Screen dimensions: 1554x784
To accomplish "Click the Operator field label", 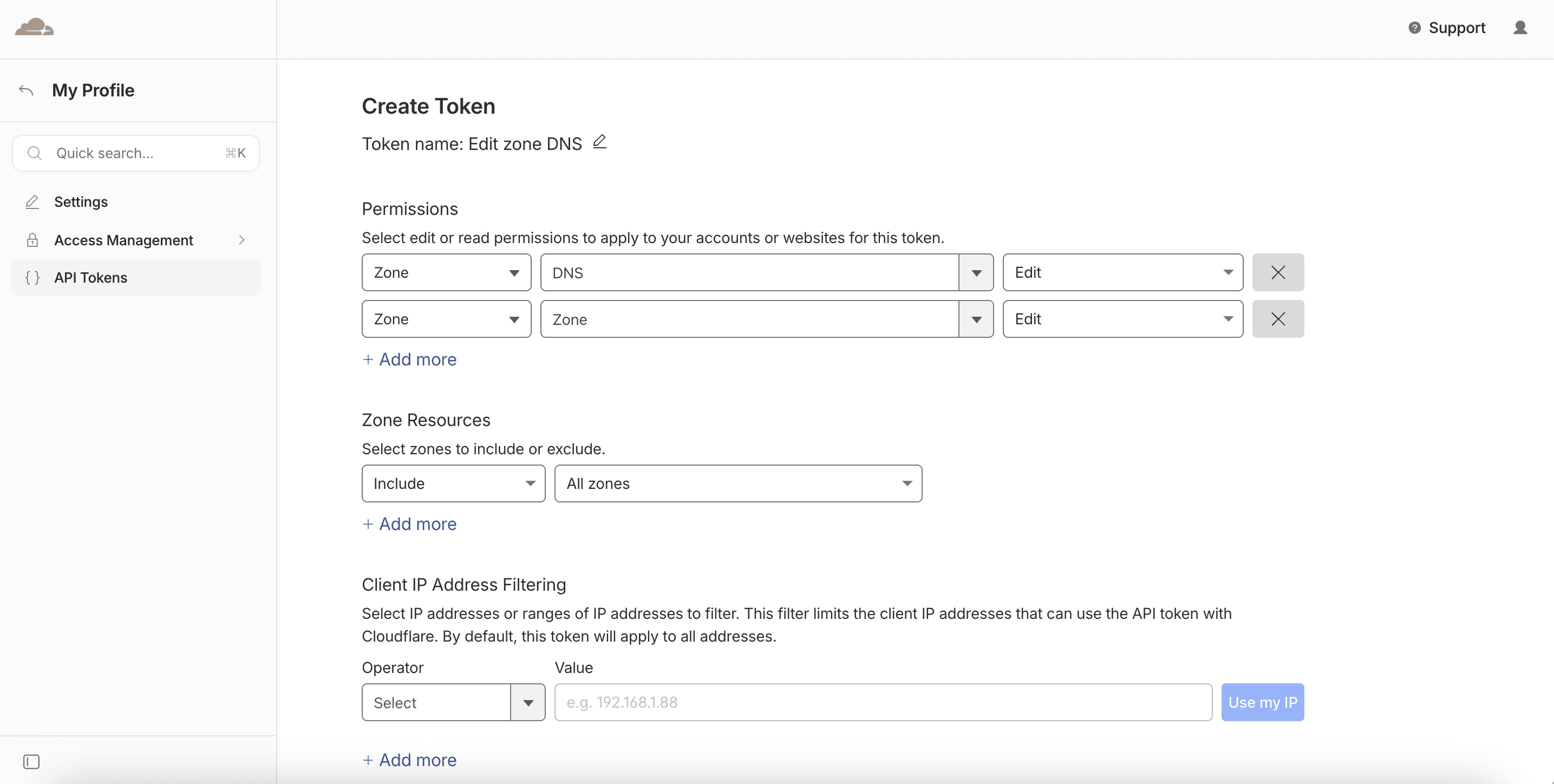I will coord(393,668).
